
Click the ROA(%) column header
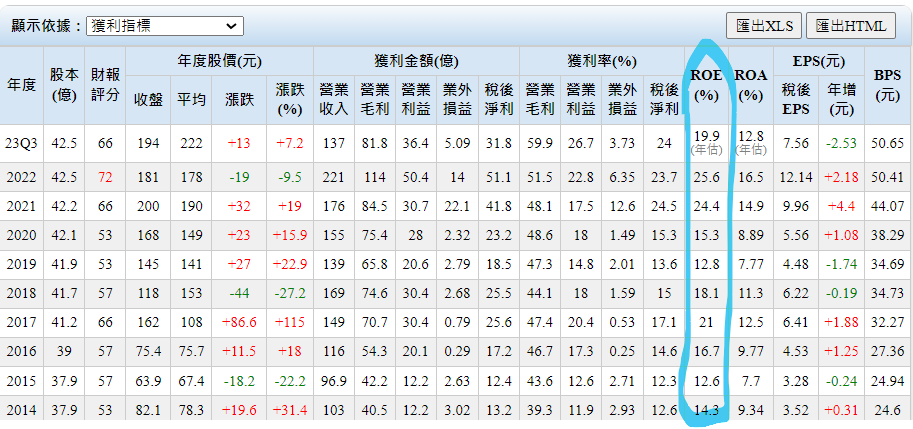[750, 84]
